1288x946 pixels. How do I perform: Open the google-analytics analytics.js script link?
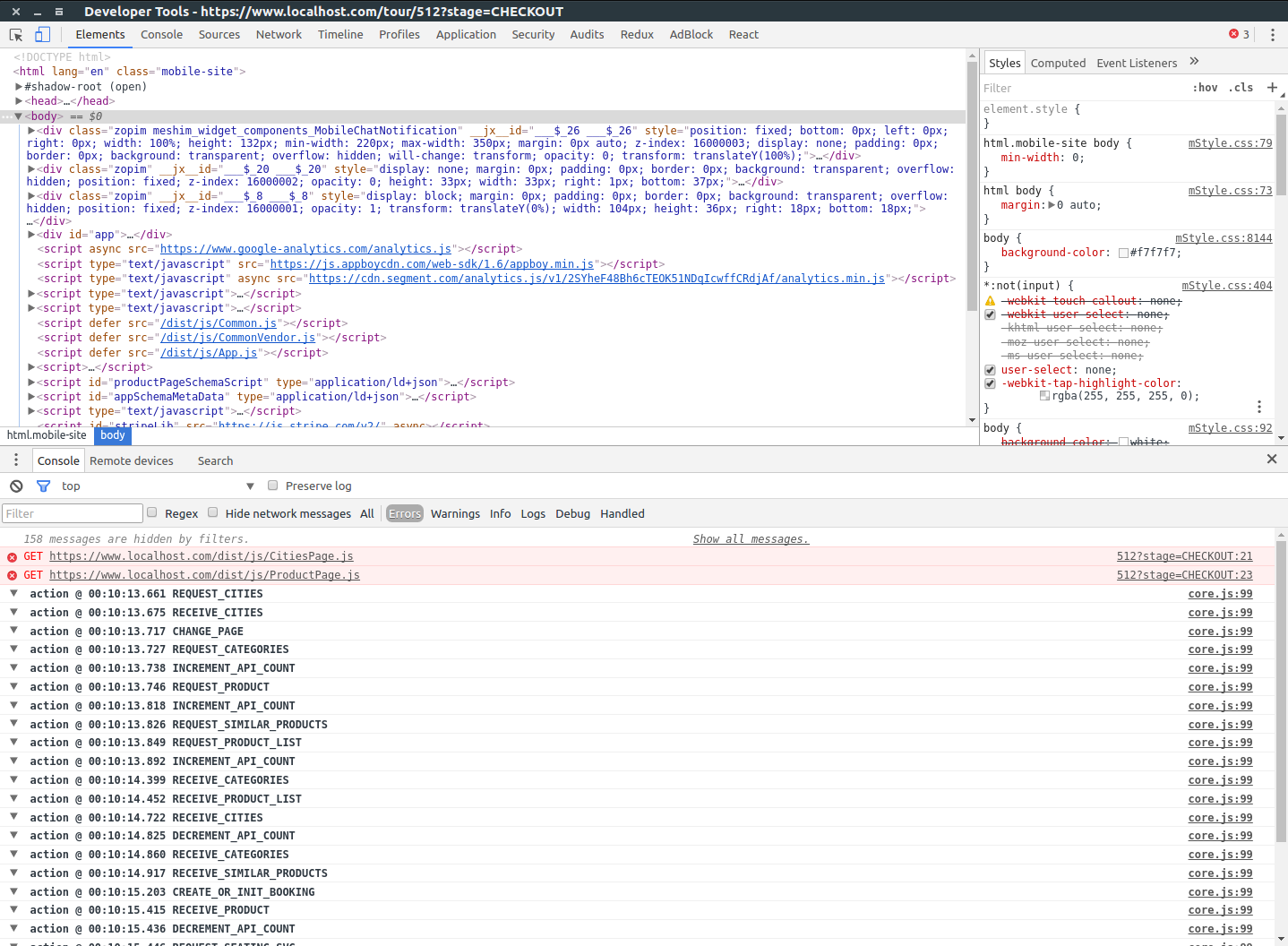click(x=305, y=249)
